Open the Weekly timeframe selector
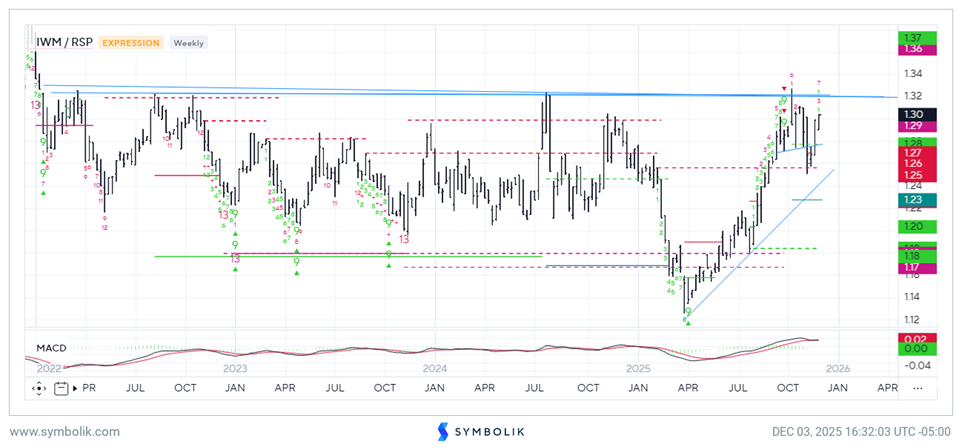Screen dimensions: 962x447 (x=188, y=43)
